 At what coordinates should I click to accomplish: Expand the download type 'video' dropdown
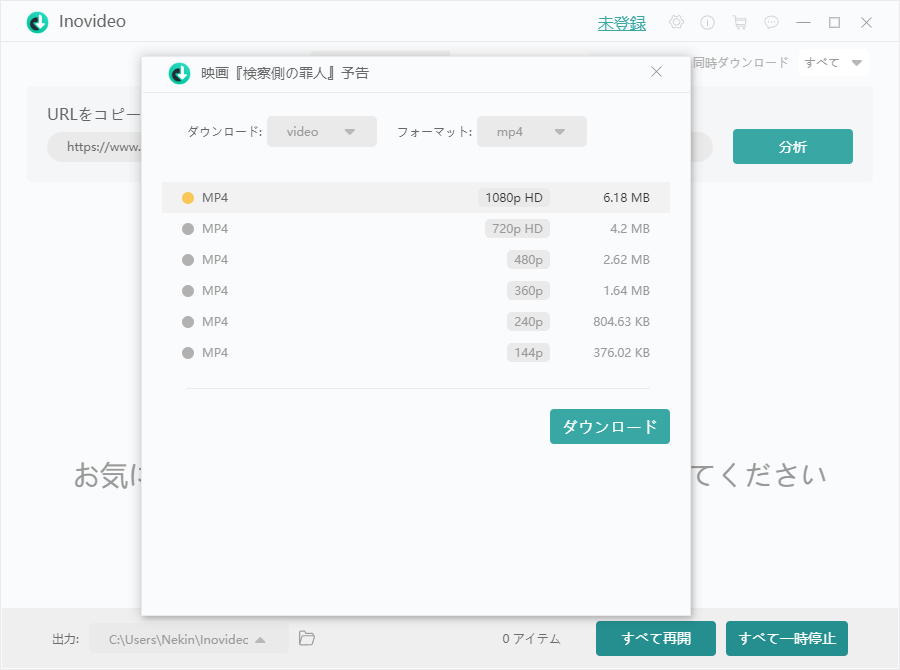(321, 132)
